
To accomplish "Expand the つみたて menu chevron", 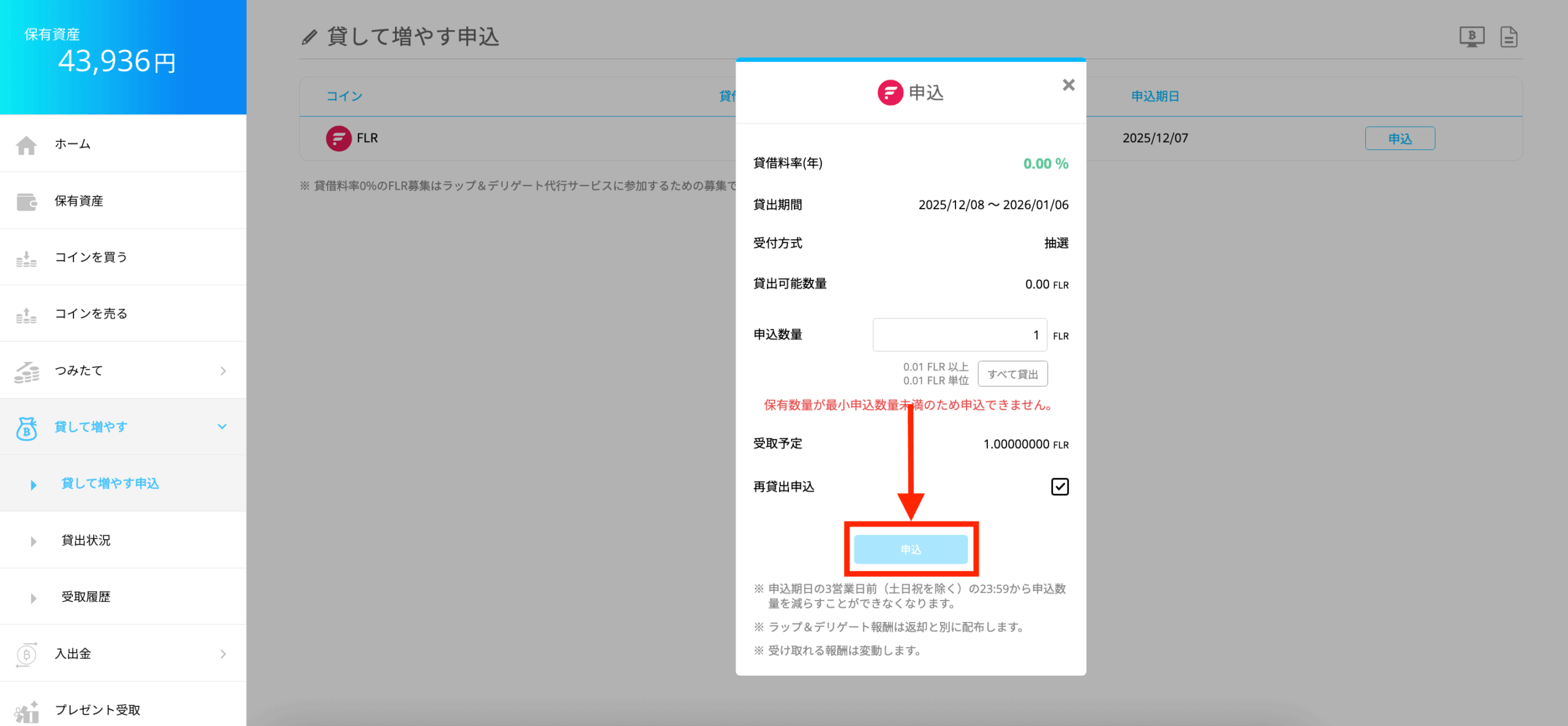I will click(223, 371).
